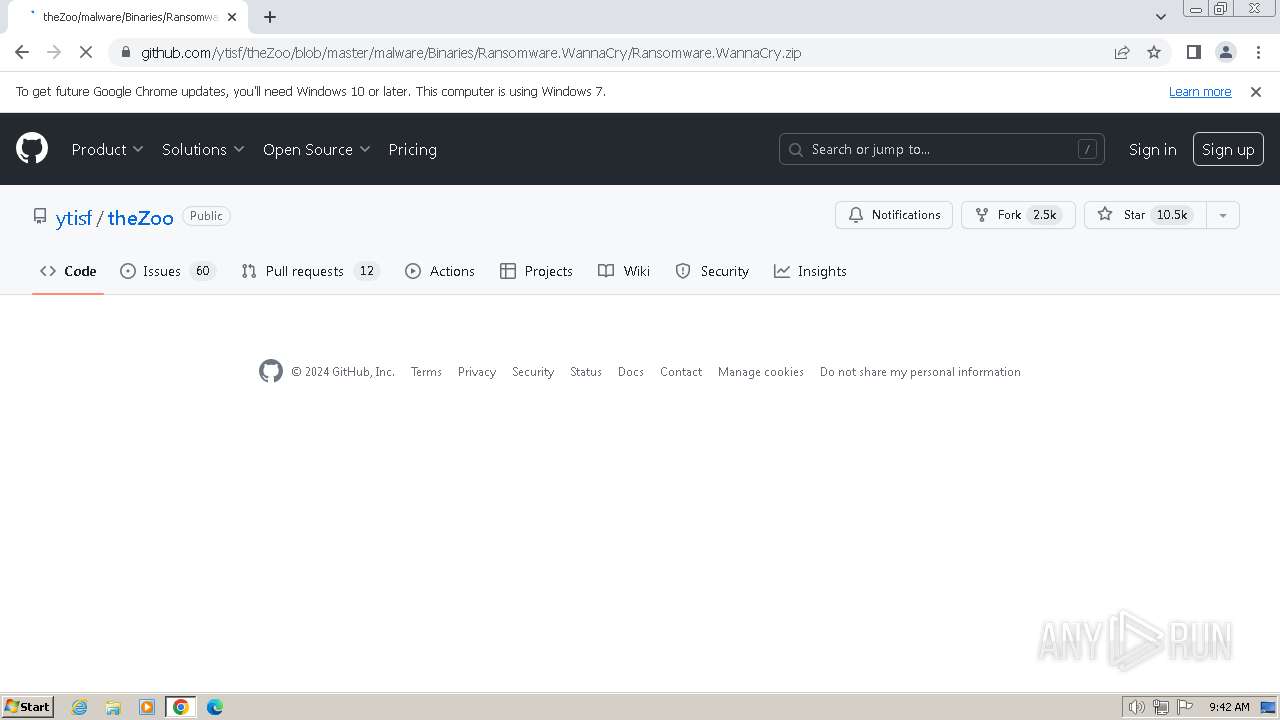
Task: Click the Notifications bell button
Action: point(894,215)
